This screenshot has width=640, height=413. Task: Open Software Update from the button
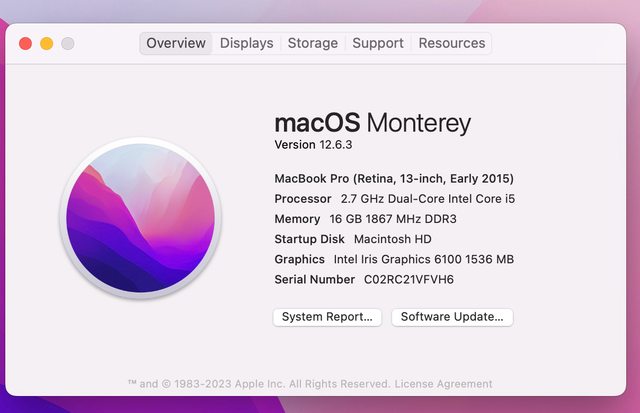coord(452,317)
